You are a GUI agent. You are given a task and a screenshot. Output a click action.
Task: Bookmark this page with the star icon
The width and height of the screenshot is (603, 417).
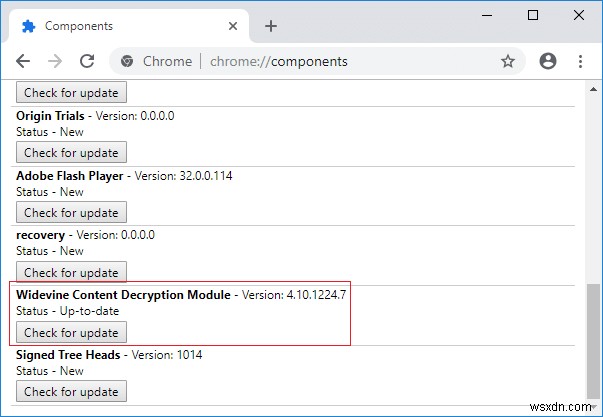point(508,61)
